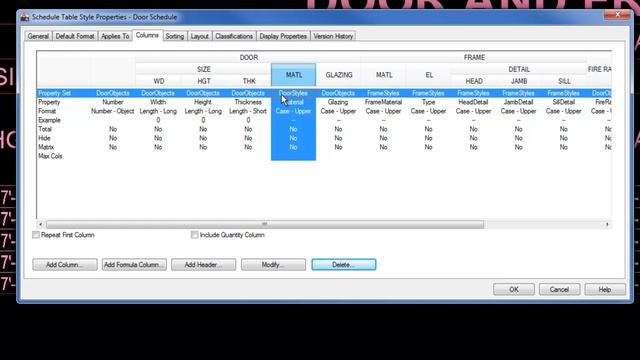The height and width of the screenshot is (360, 640).
Task: Click the SillDetail property cell
Action: click(564, 102)
